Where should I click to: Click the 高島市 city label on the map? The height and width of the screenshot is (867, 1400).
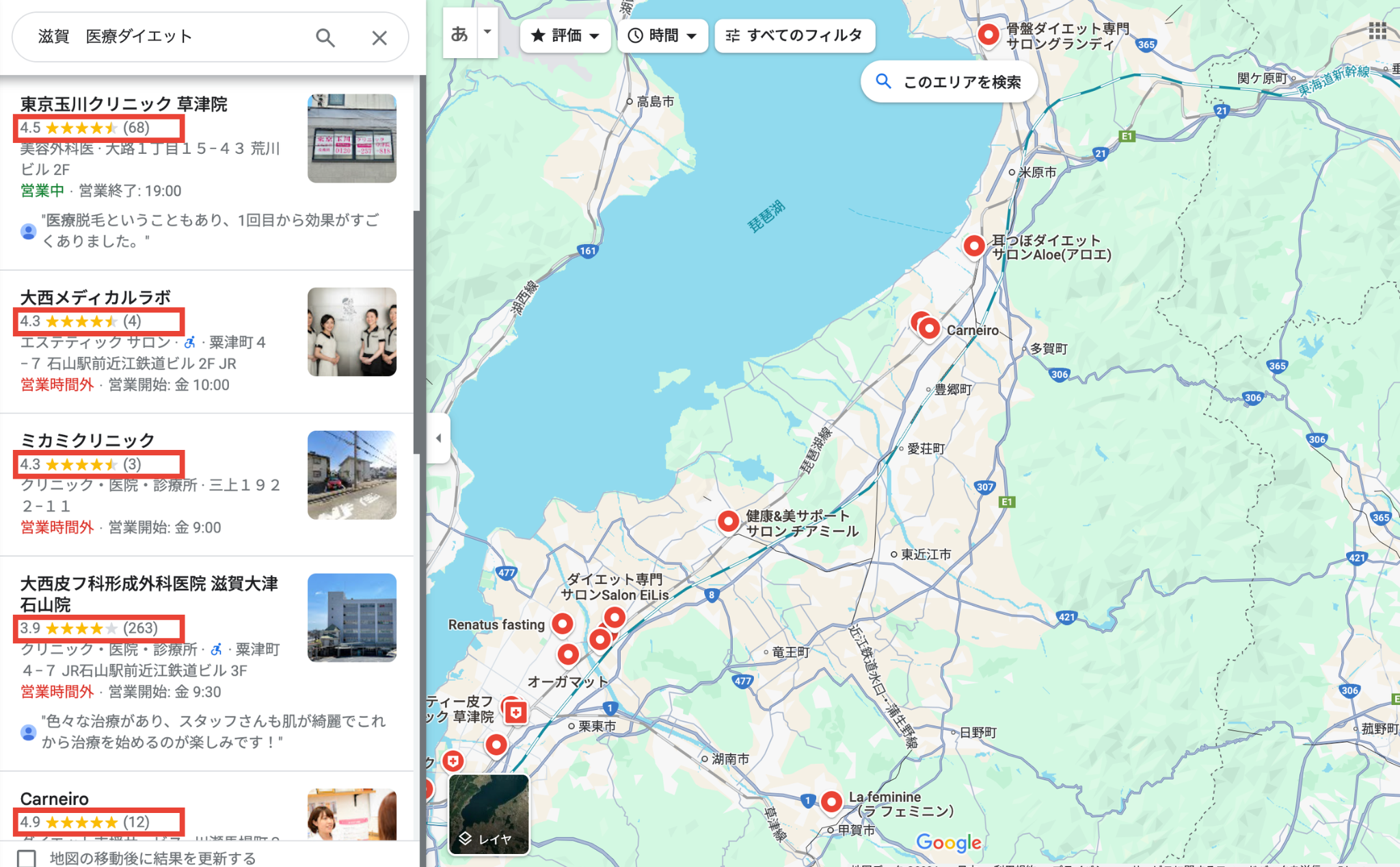(x=655, y=101)
